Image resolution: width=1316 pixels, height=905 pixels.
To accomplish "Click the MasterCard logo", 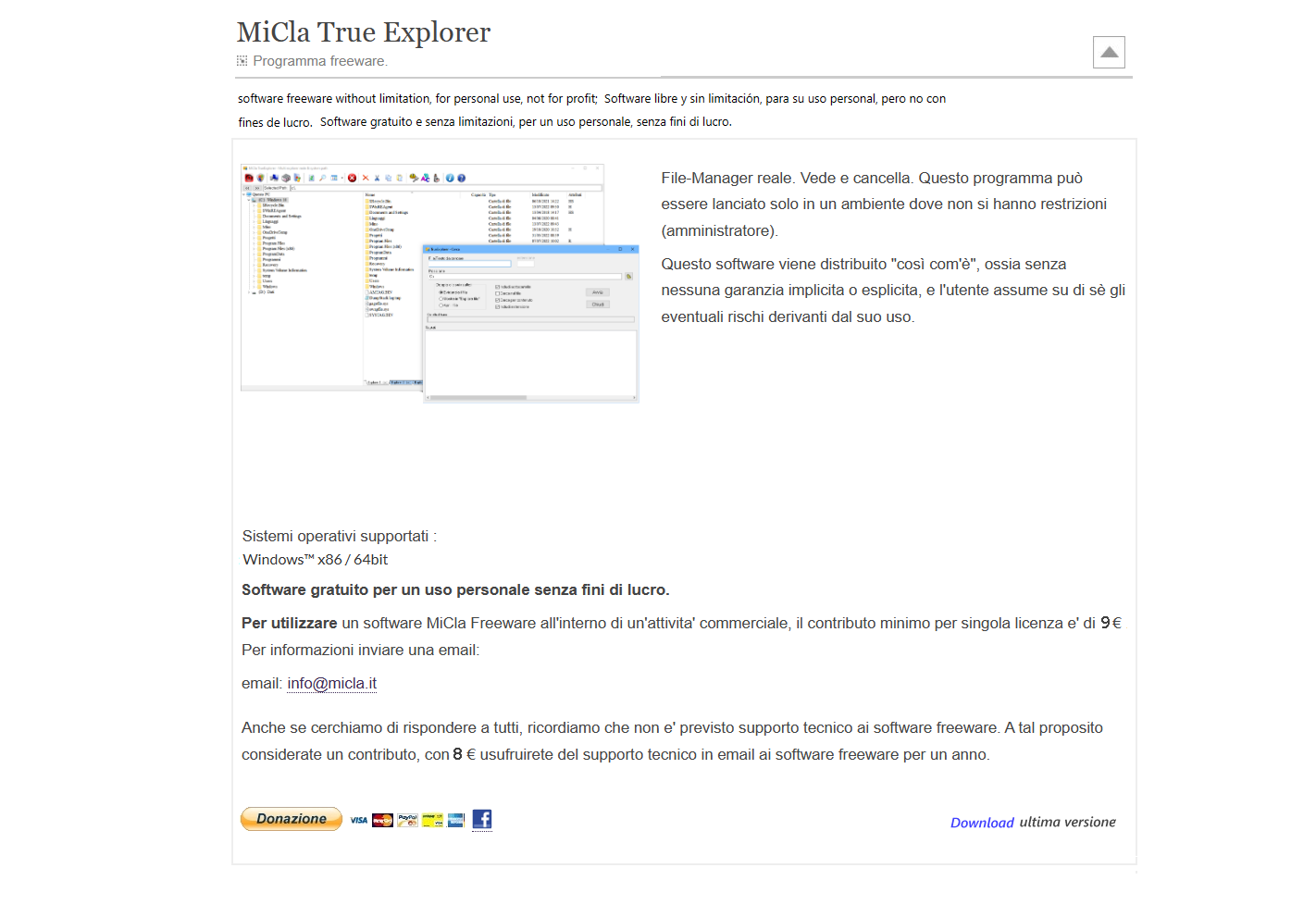I will (x=382, y=820).
